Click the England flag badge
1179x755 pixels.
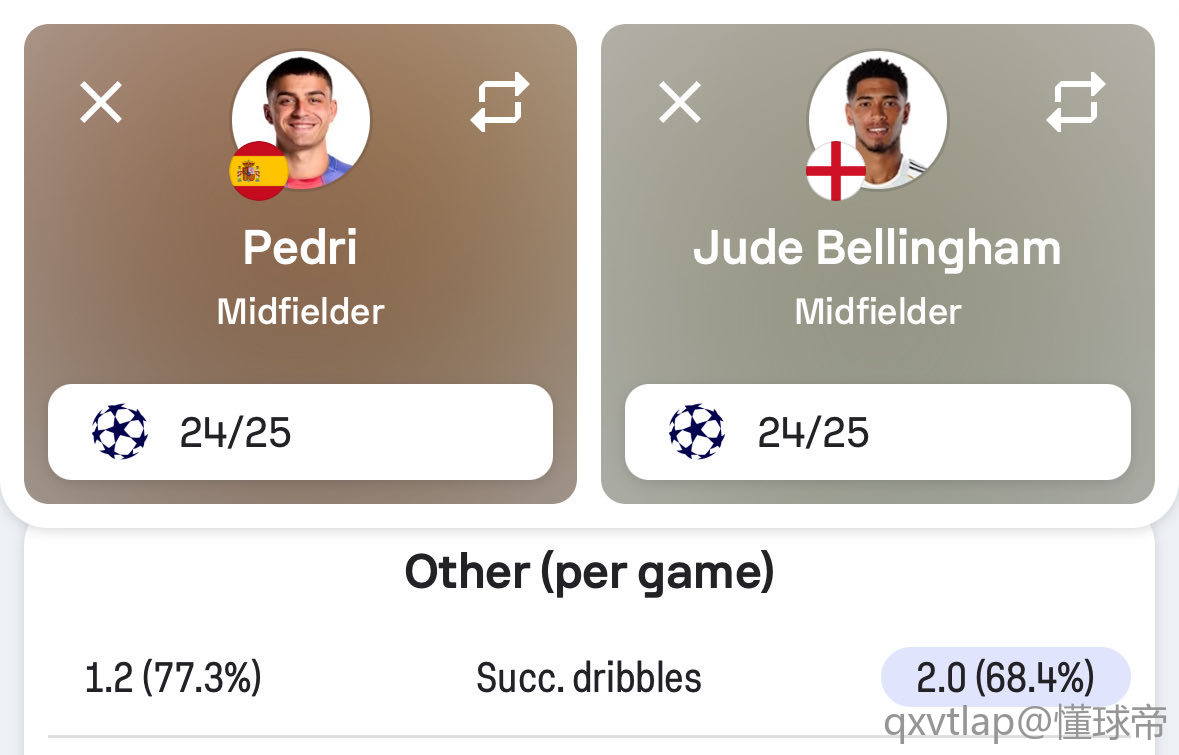pyautogui.click(x=836, y=171)
